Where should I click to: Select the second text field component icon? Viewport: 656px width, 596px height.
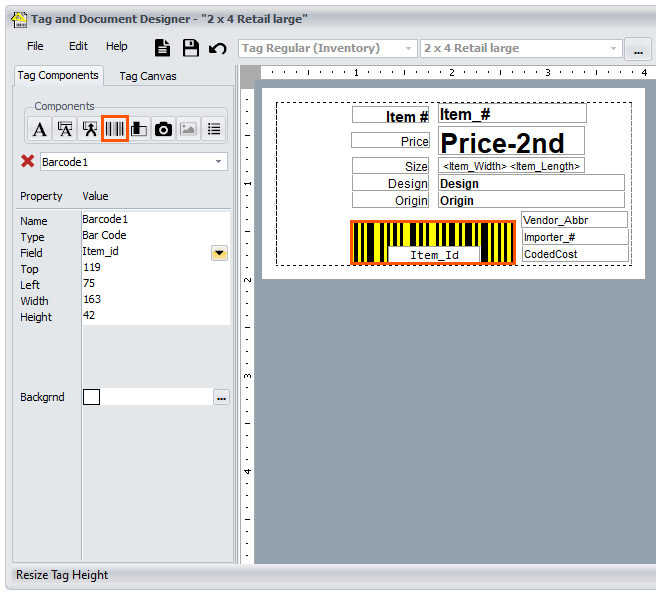(x=65, y=129)
